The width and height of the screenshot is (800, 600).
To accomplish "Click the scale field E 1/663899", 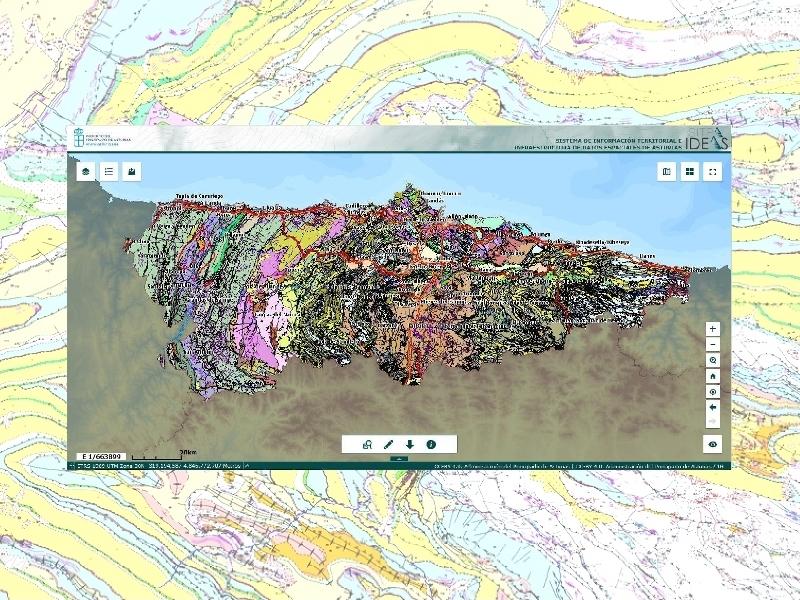I will tap(101, 456).
